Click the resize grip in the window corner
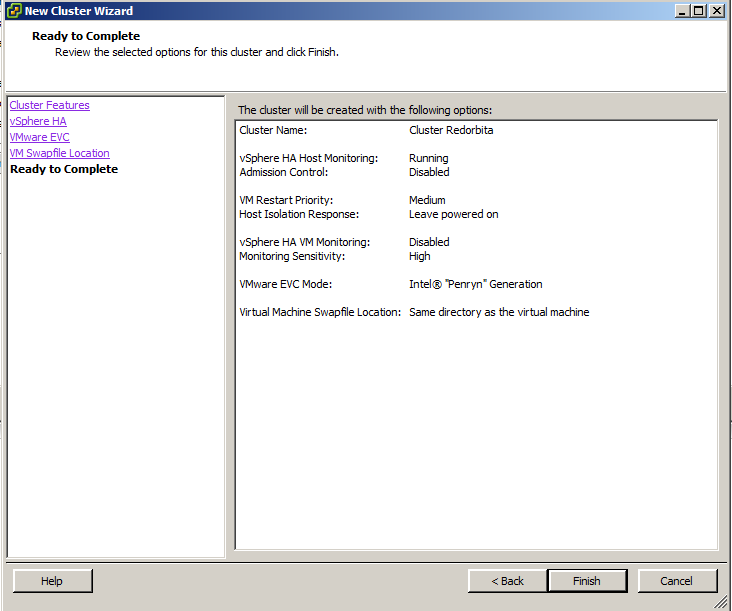 pos(722,602)
